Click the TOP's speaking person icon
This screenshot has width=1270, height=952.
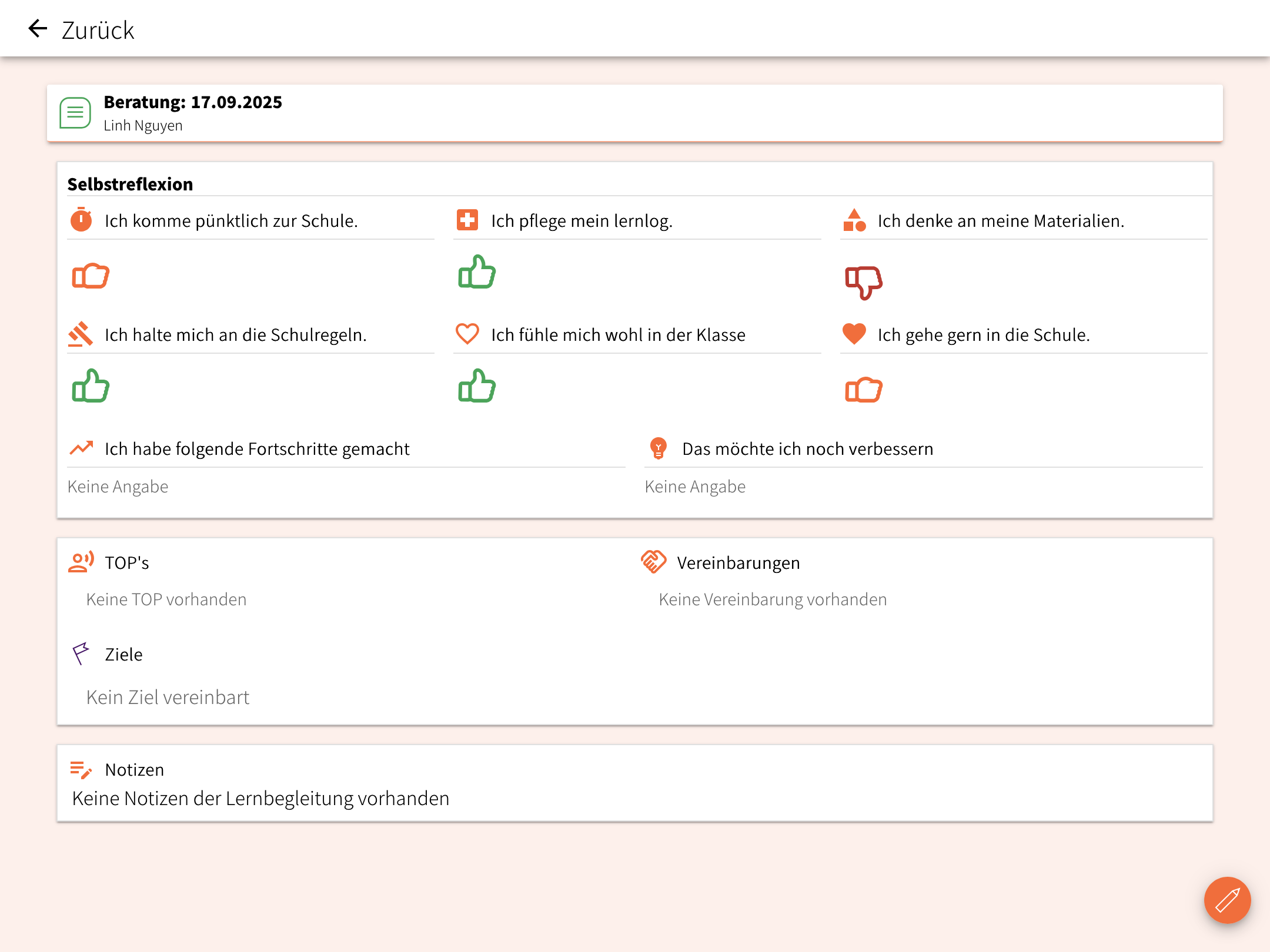coord(81,562)
